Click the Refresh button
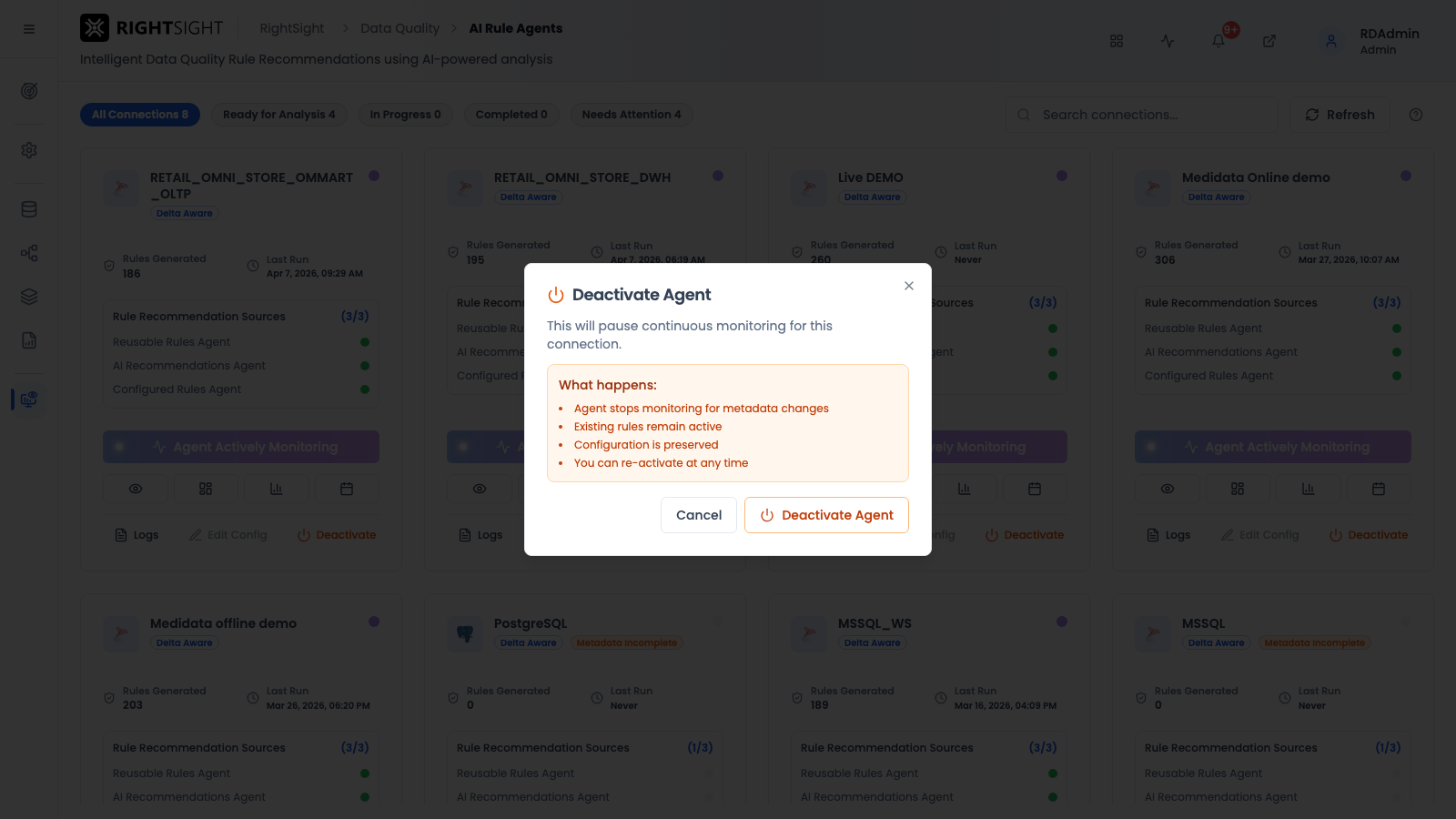Viewport: 1456px width, 819px height. pos(1340,115)
